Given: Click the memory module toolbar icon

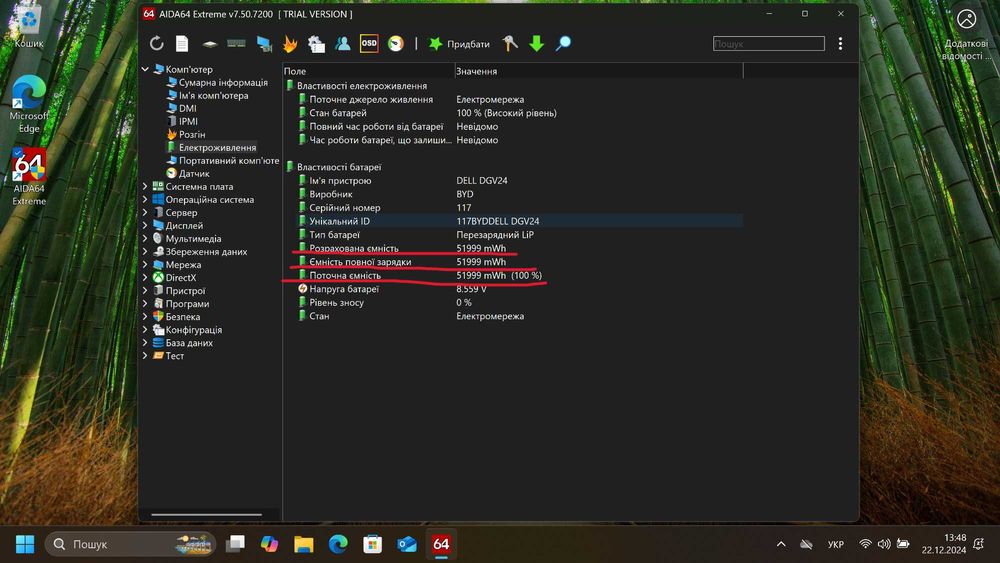Looking at the screenshot, I should [x=236, y=43].
